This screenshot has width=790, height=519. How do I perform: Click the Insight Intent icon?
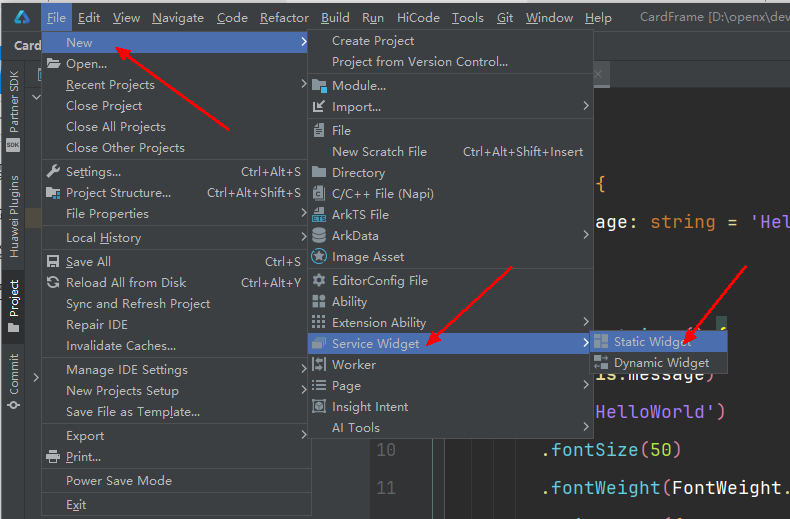(319, 406)
